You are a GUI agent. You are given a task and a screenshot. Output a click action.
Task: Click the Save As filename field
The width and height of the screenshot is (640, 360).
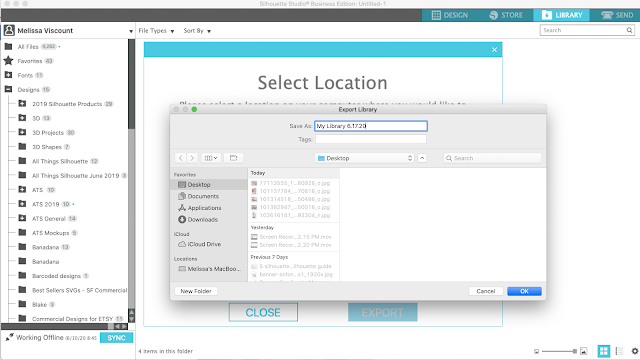point(371,126)
